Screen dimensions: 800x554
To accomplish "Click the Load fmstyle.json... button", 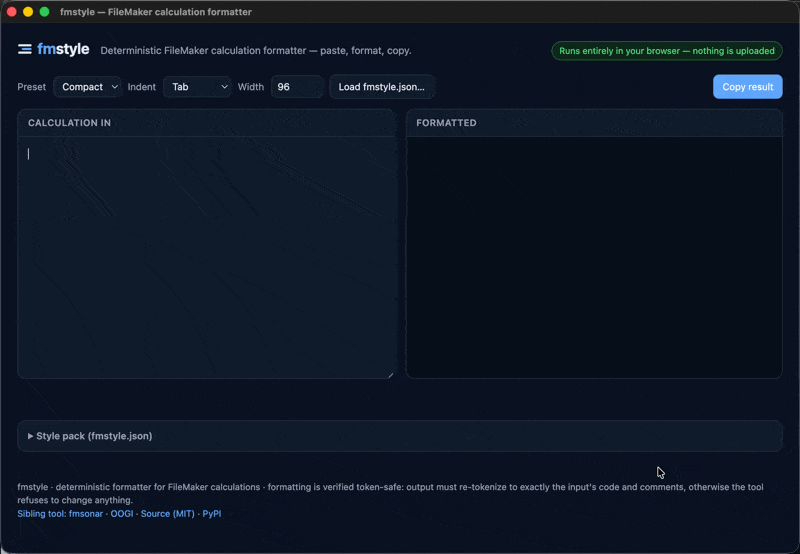I will [x=382, y=87].
